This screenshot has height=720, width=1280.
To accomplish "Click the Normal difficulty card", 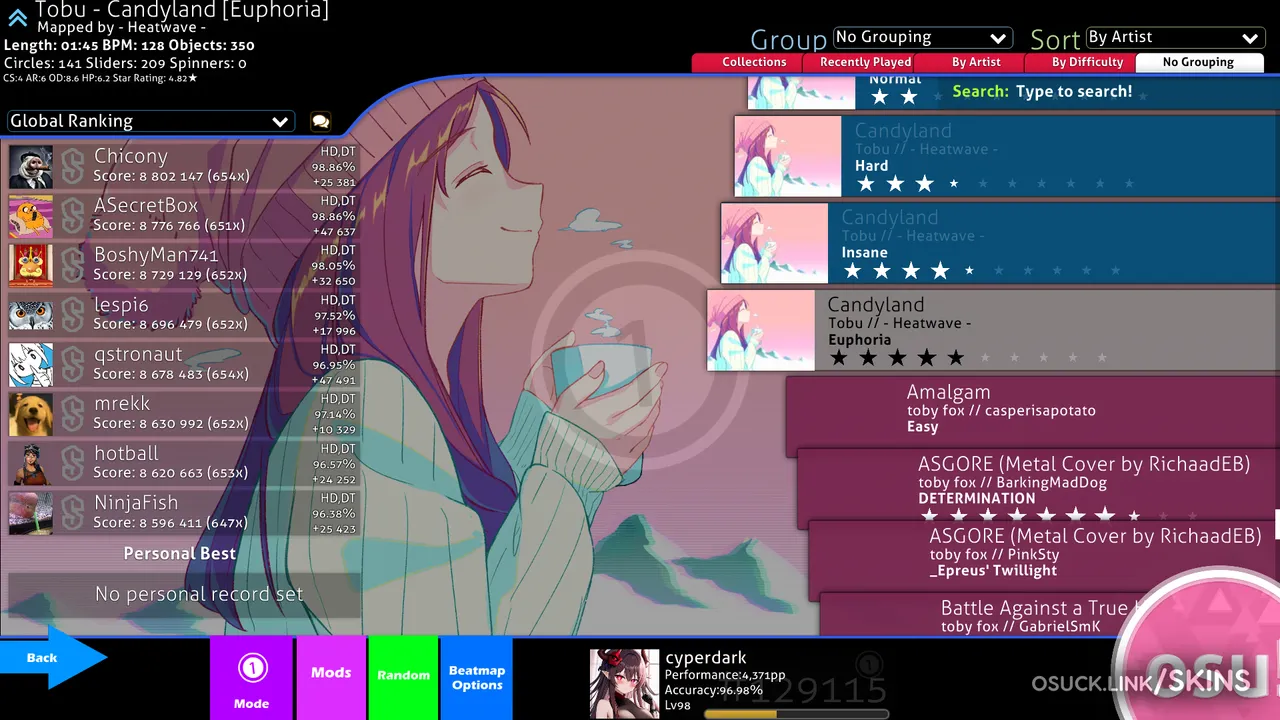I will 1013,92.
